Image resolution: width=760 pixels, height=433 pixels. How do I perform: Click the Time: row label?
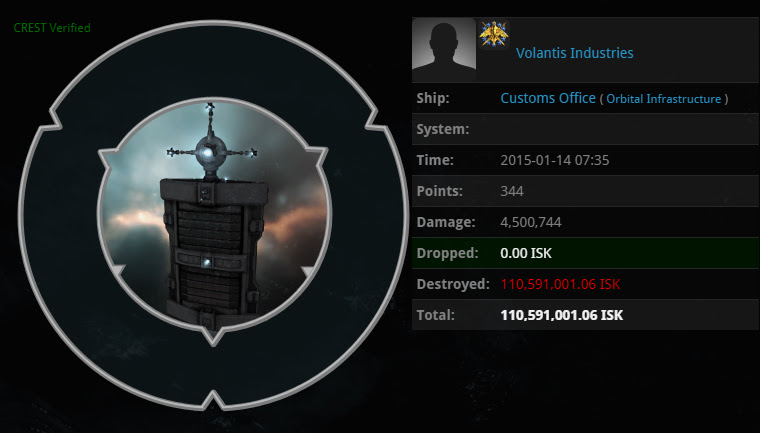coord(435,160)
